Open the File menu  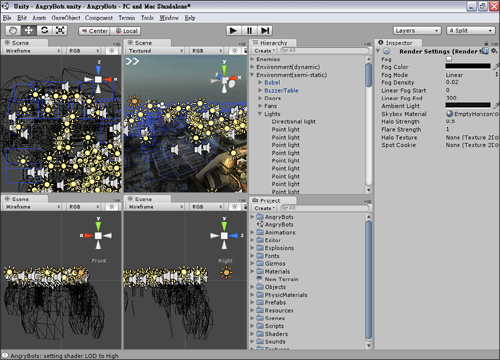(7, 18)
